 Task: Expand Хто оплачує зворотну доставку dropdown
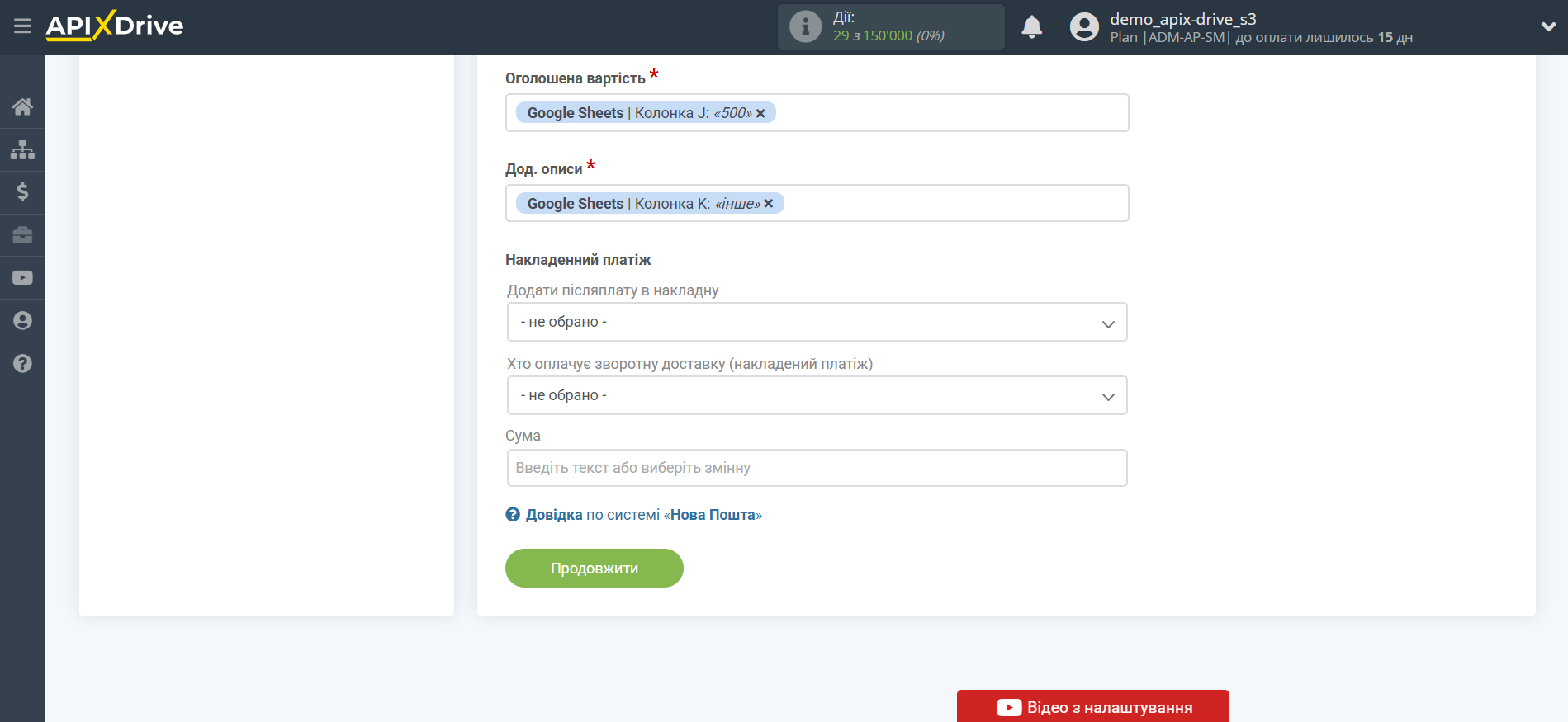[817, 395]
